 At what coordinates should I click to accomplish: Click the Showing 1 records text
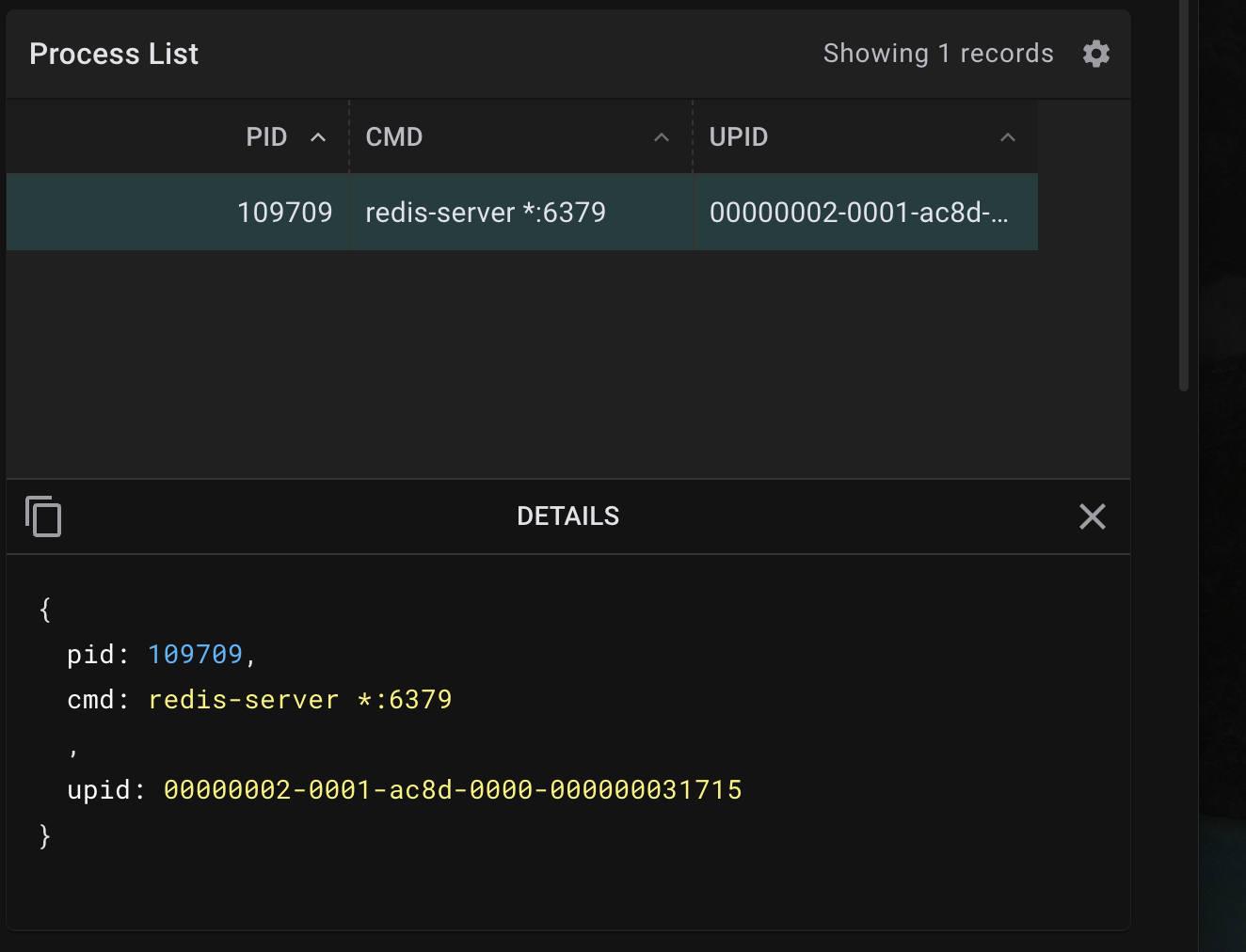tap(938, 54)
